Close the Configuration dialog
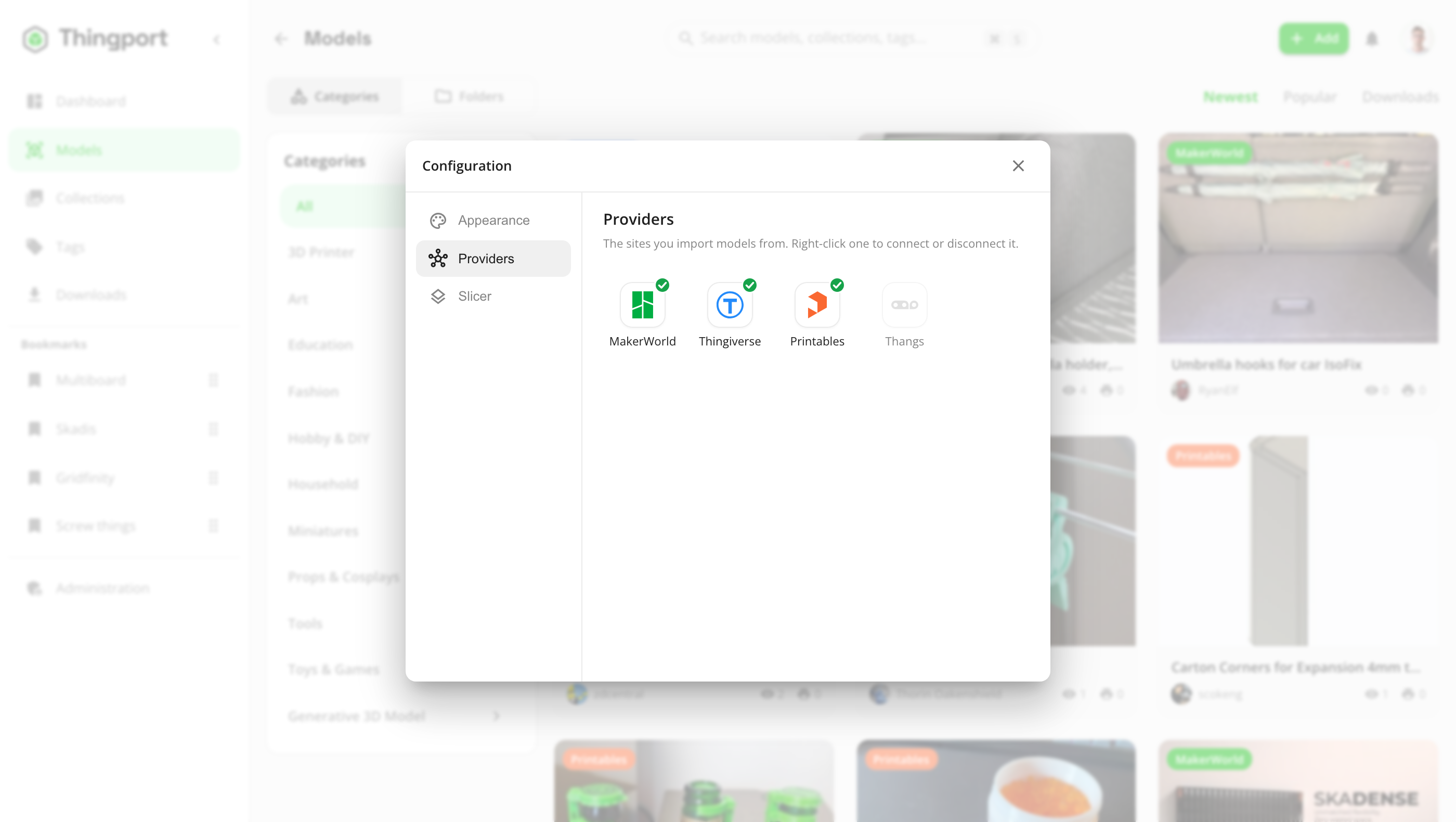The height and width of the screenshot is (822, 1456). [x=1018, y=165]
